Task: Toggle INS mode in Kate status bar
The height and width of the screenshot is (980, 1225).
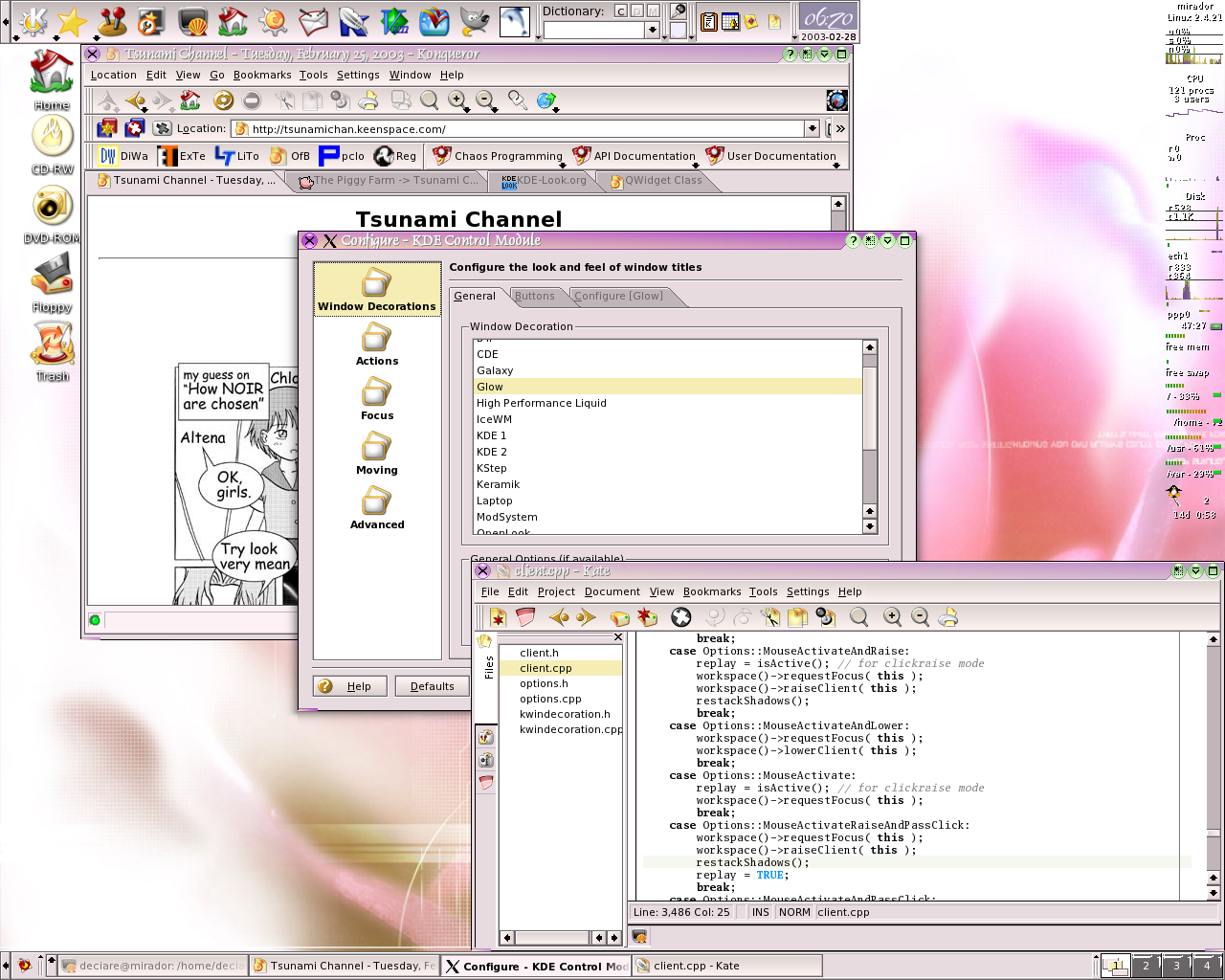Action: tap(761, 912)
